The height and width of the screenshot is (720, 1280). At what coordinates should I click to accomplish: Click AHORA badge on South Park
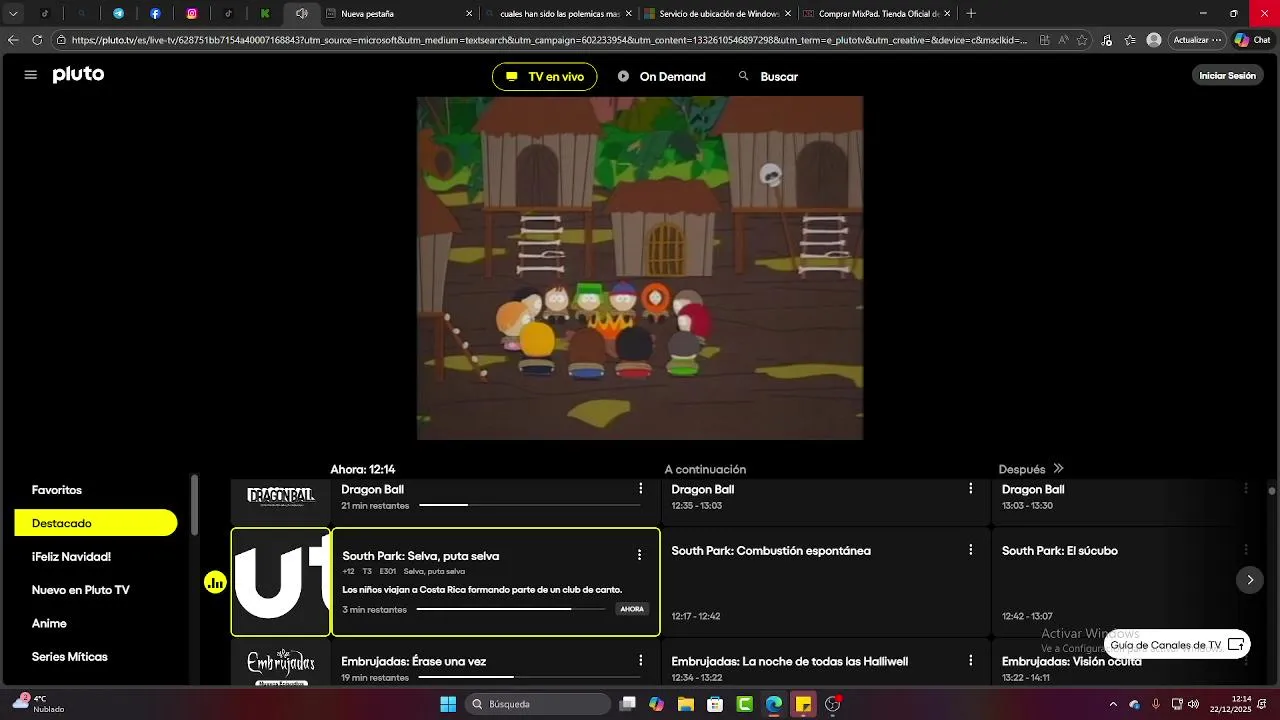click(632, 609)
